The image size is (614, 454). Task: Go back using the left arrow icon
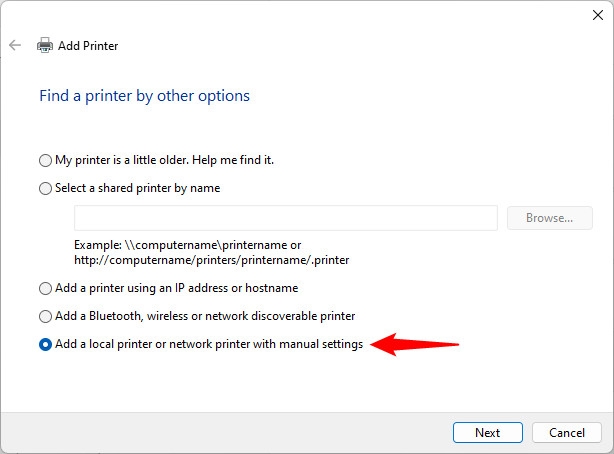(15, 45)
